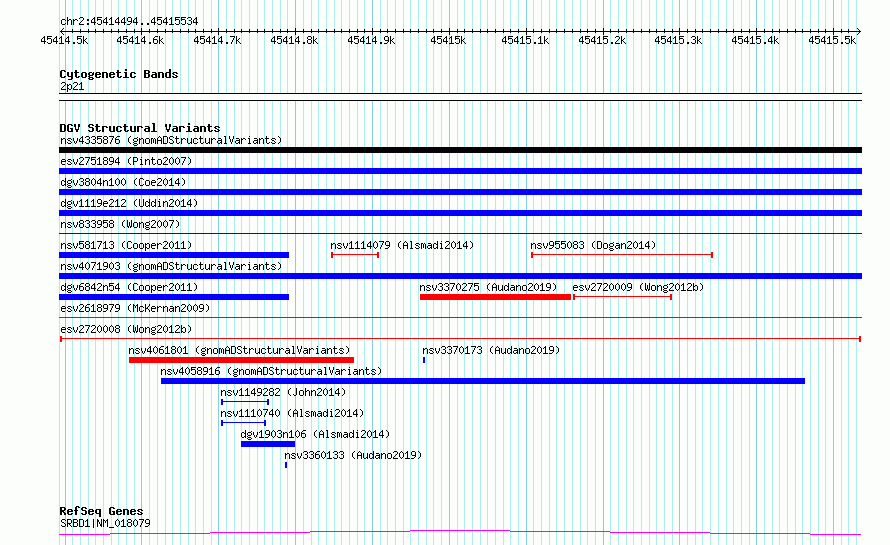
Task: Open the nsv955083 (Dogan2014) label
Action: [593, 245]
